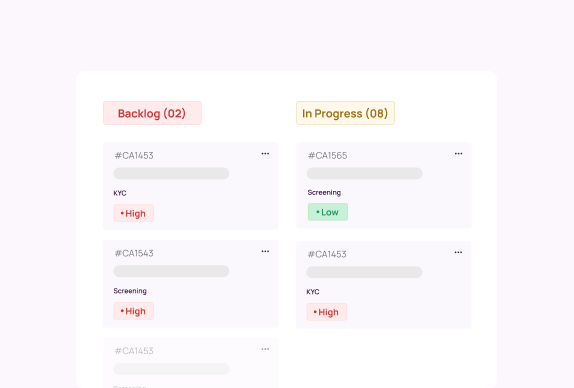
Task: Click the green Low priority tag
Action: (x=328, y=212)
